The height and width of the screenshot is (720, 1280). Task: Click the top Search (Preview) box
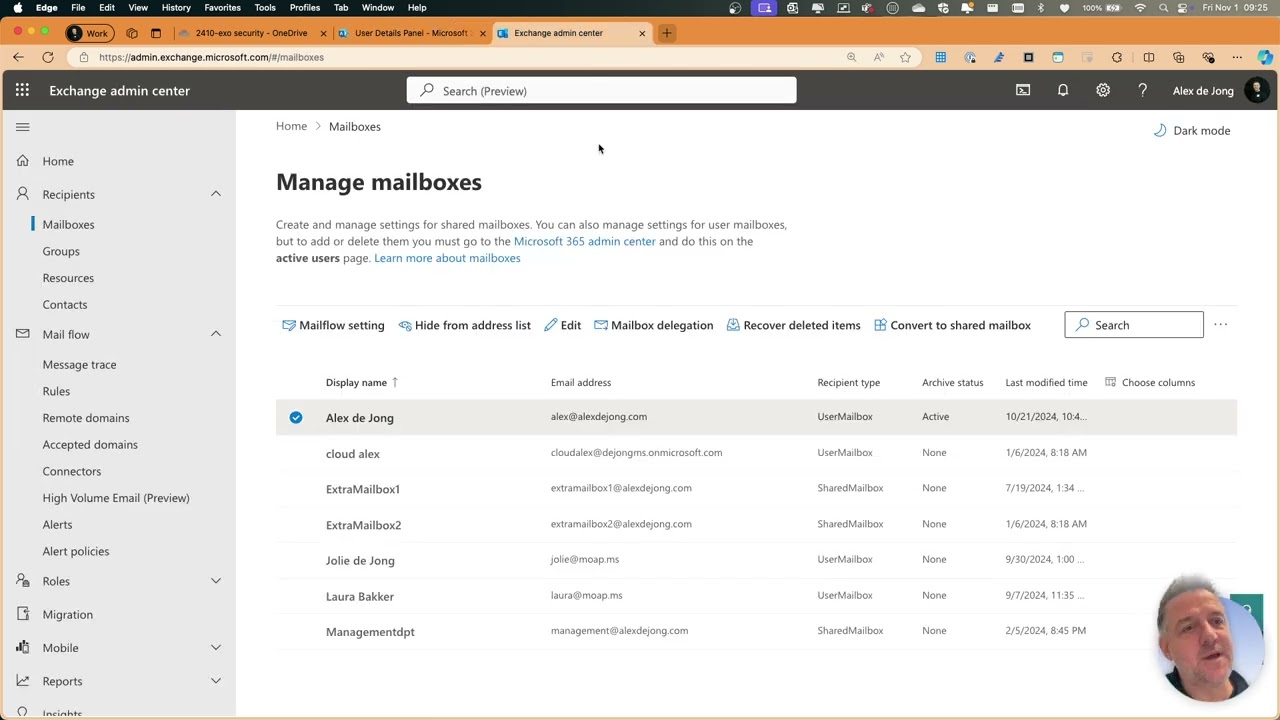[x=601, y=90]
